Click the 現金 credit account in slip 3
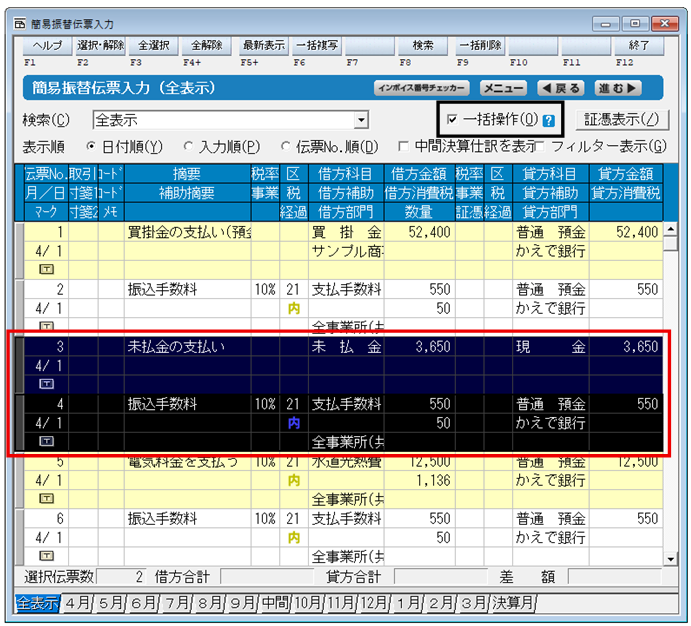This screenshot has height=626, width=691. pyautogui.click(x=551, y=347)
